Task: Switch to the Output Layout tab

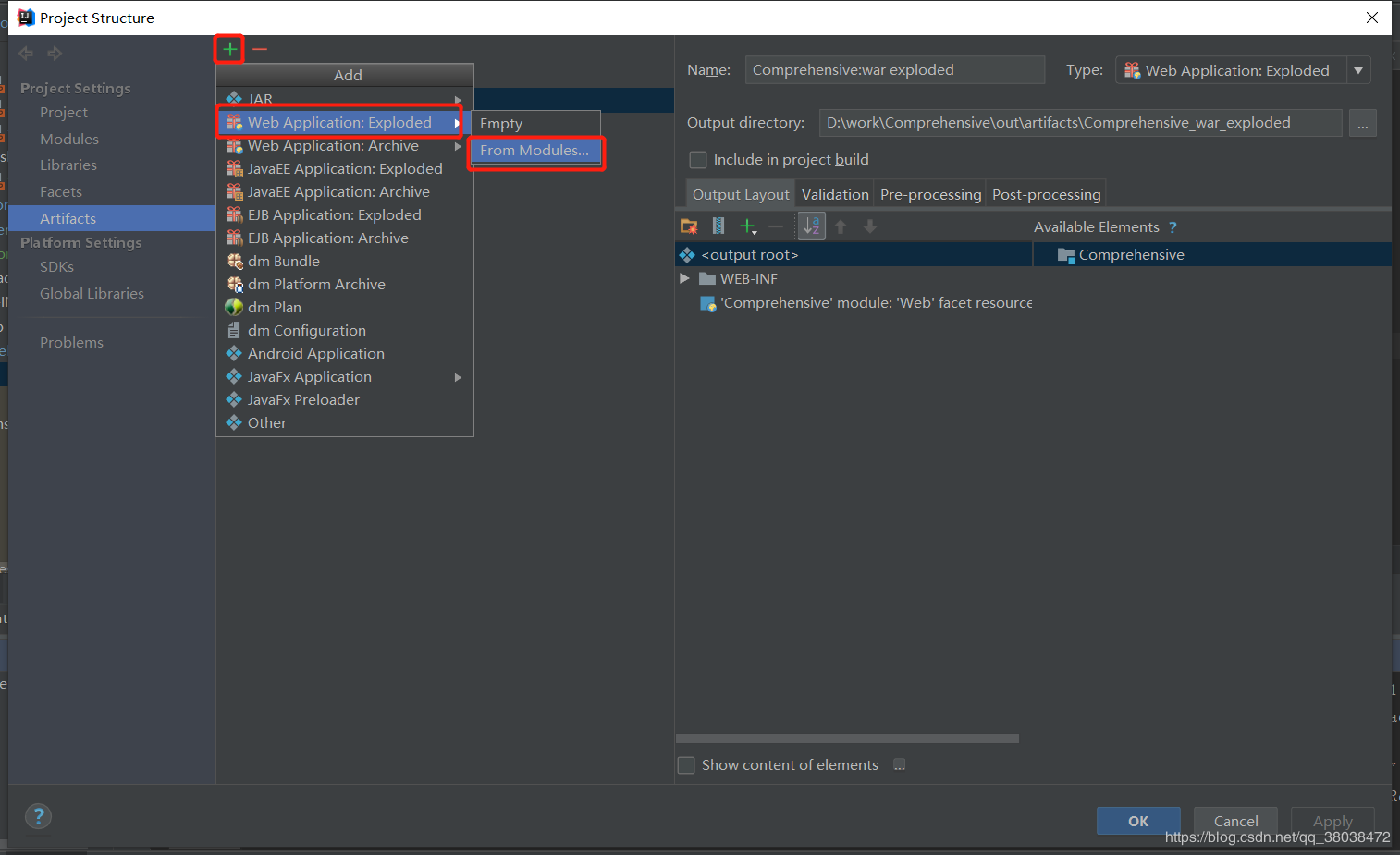Action: 741,194
